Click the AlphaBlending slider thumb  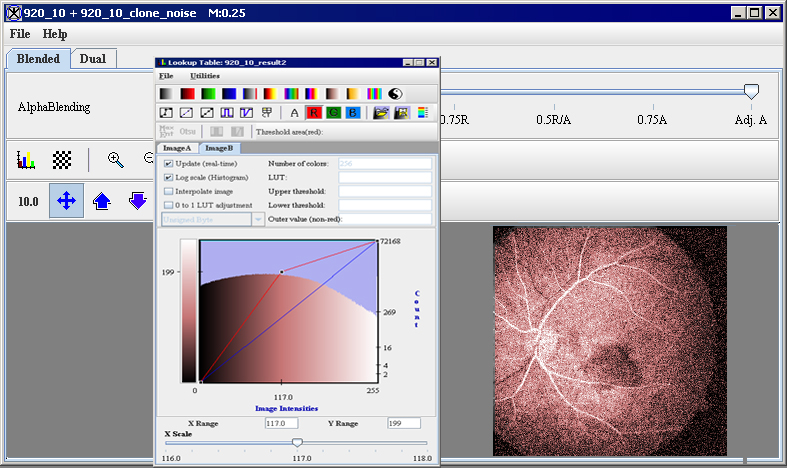(751, 91)
